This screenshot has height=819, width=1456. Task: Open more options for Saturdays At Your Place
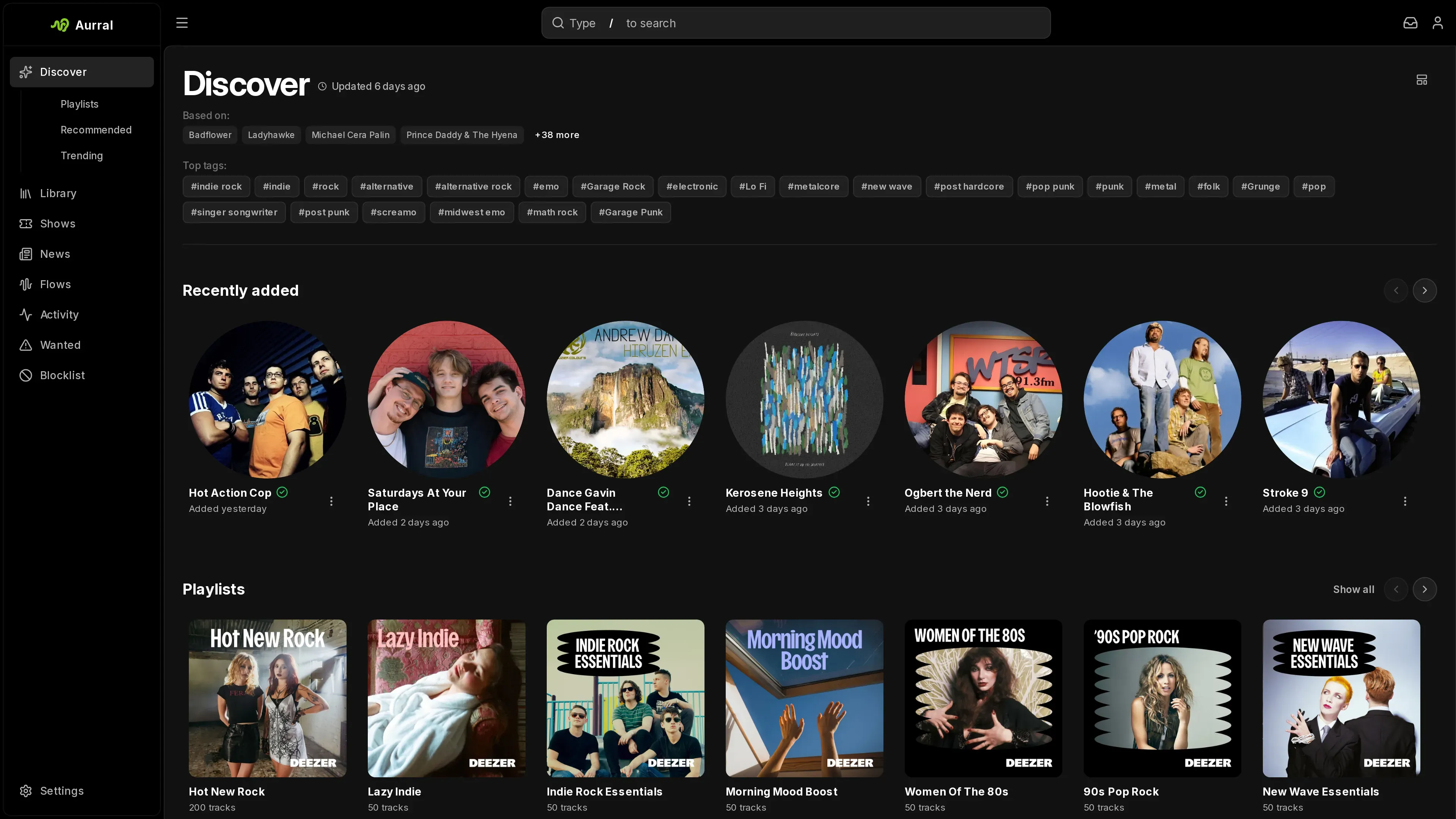(x=510, y=501)
